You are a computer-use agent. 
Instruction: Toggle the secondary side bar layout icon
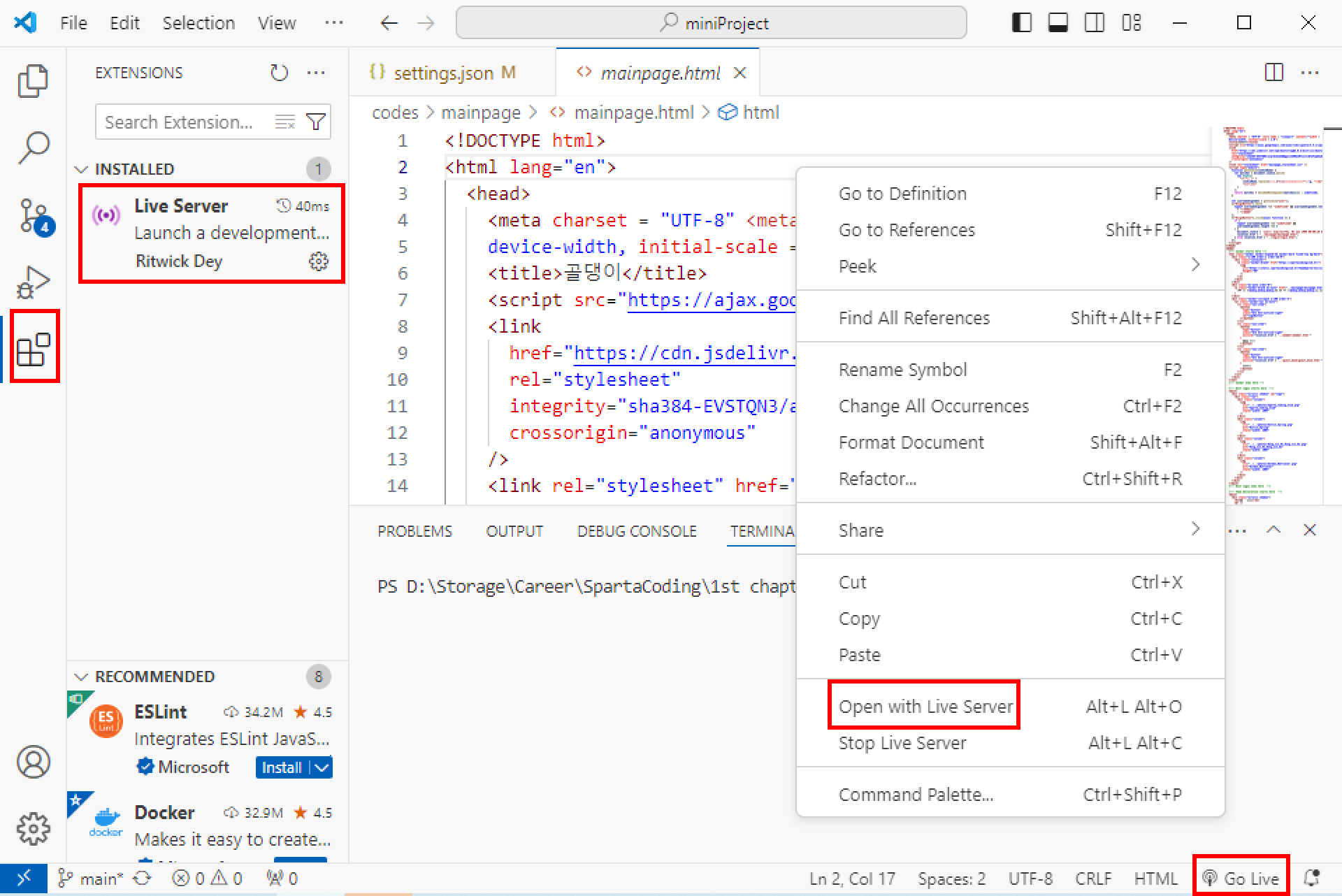tap(1095, 23)
